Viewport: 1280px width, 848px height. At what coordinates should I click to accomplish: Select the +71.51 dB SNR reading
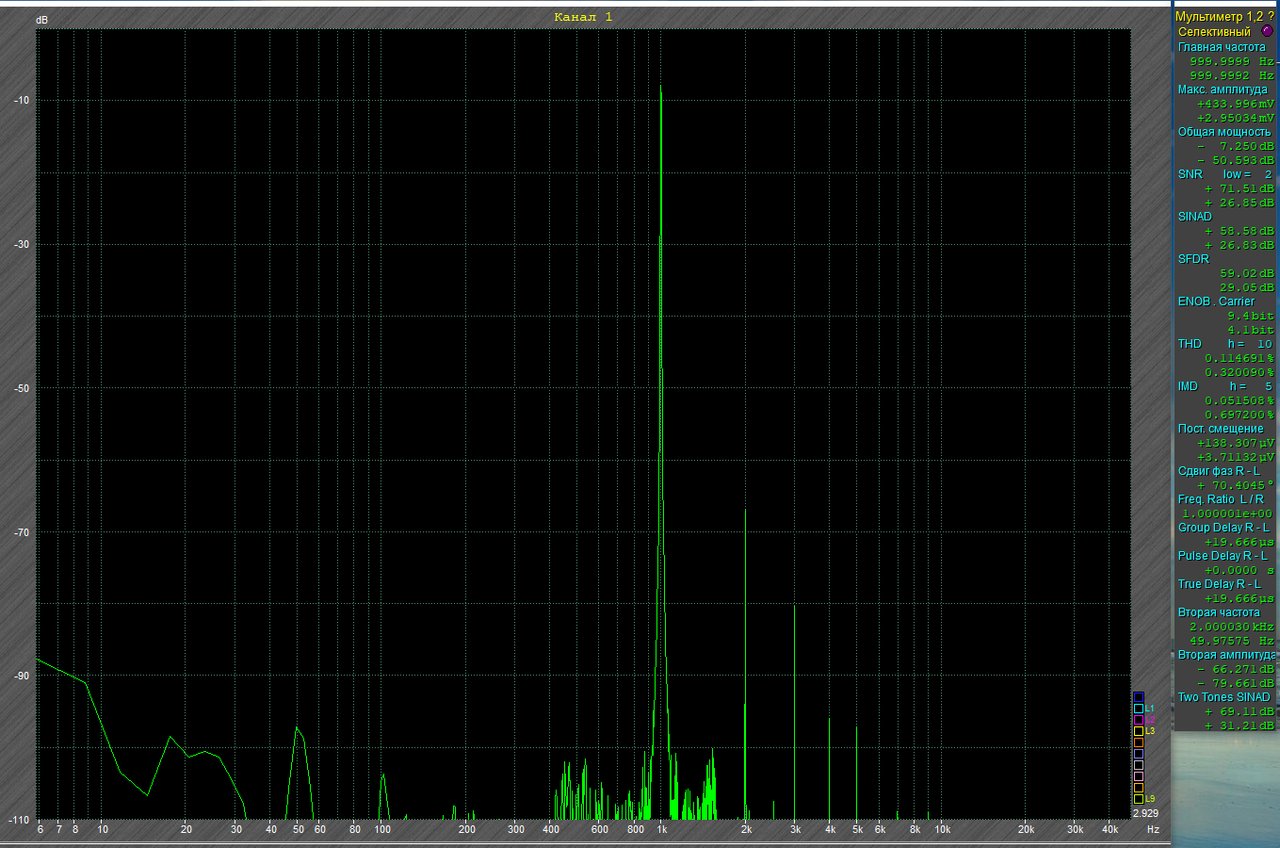[x=1239, y=188]
